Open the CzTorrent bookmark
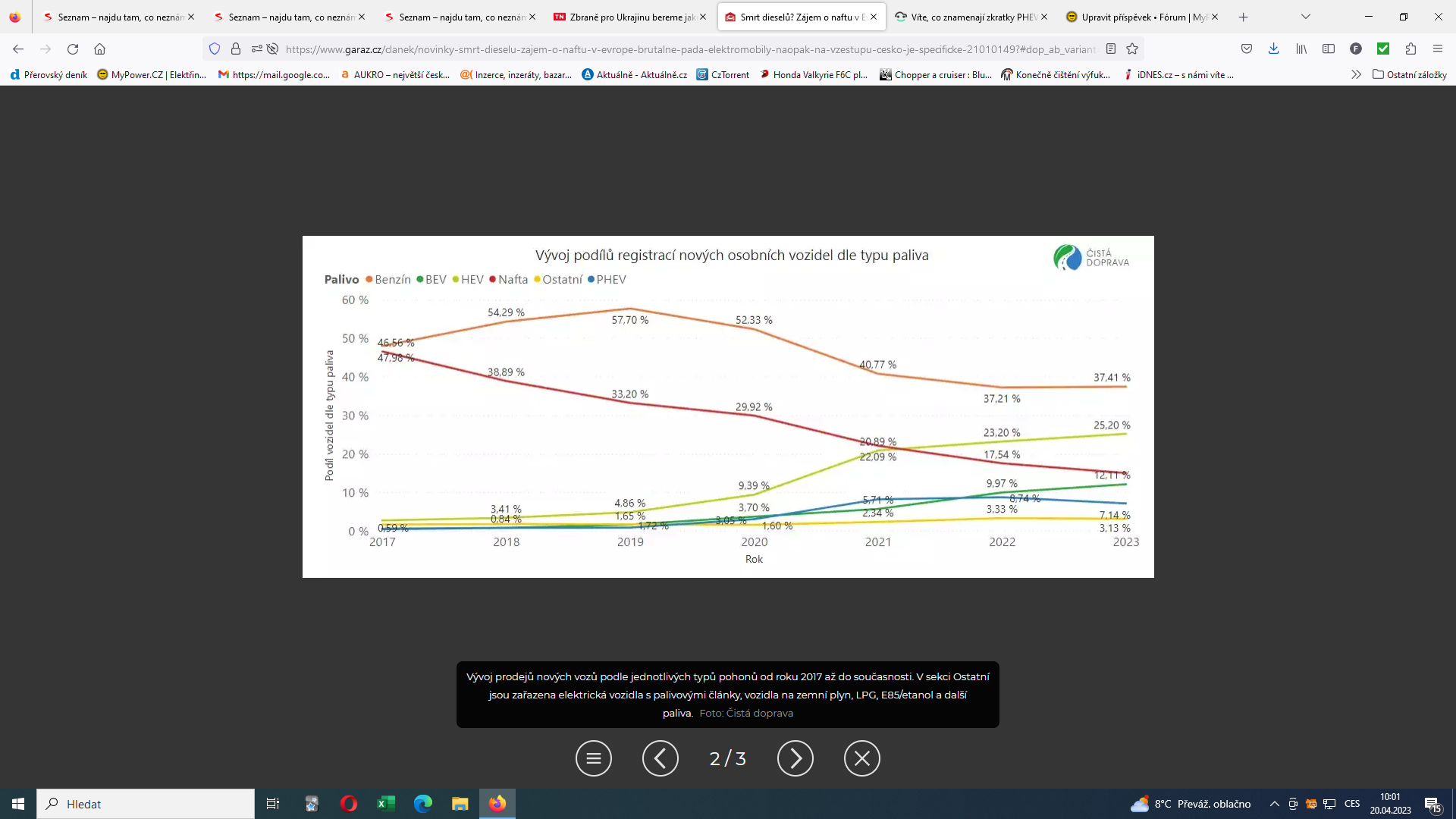Image resolution: width=1456 pixels, height=819 pixels. (x=723, y=74)
